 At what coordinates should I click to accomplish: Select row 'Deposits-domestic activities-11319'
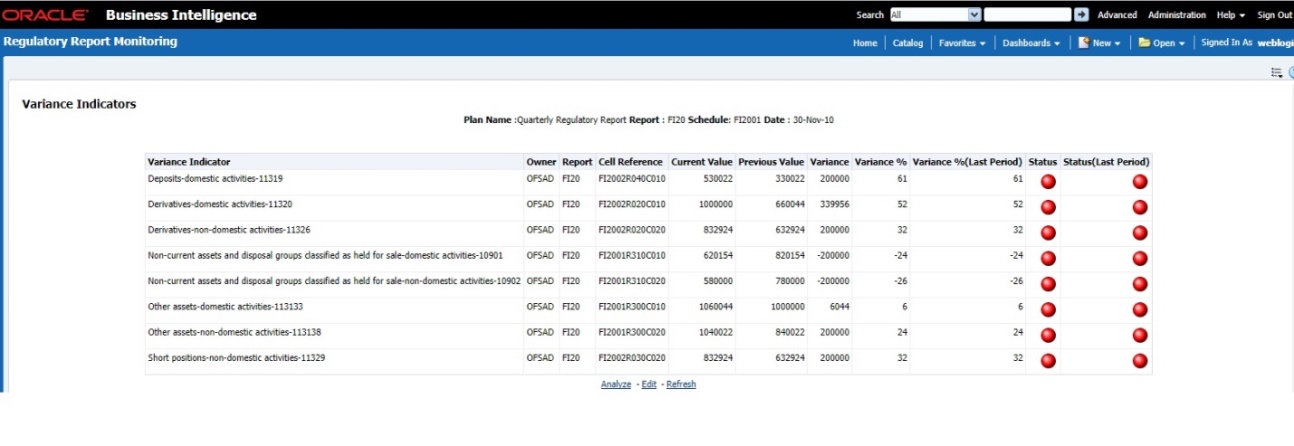pos(648,182)
